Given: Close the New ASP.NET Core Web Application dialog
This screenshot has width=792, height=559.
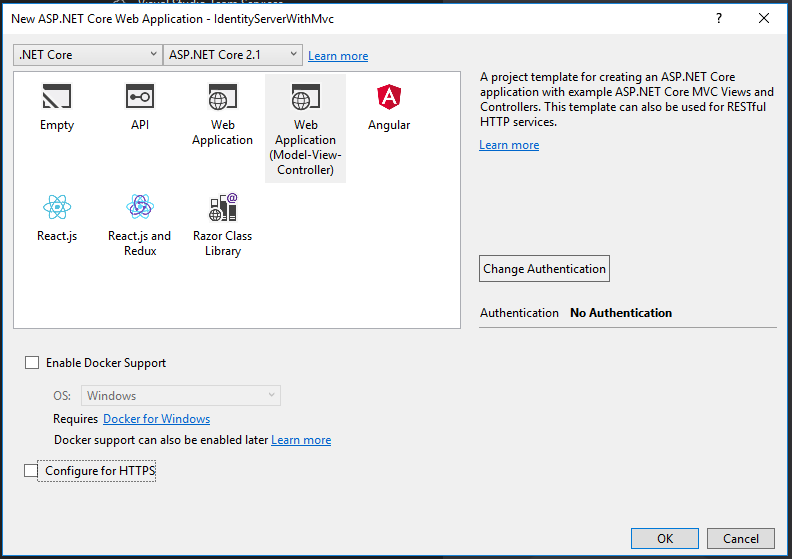Looking at the screenshot, I should (x=764, y=19).
